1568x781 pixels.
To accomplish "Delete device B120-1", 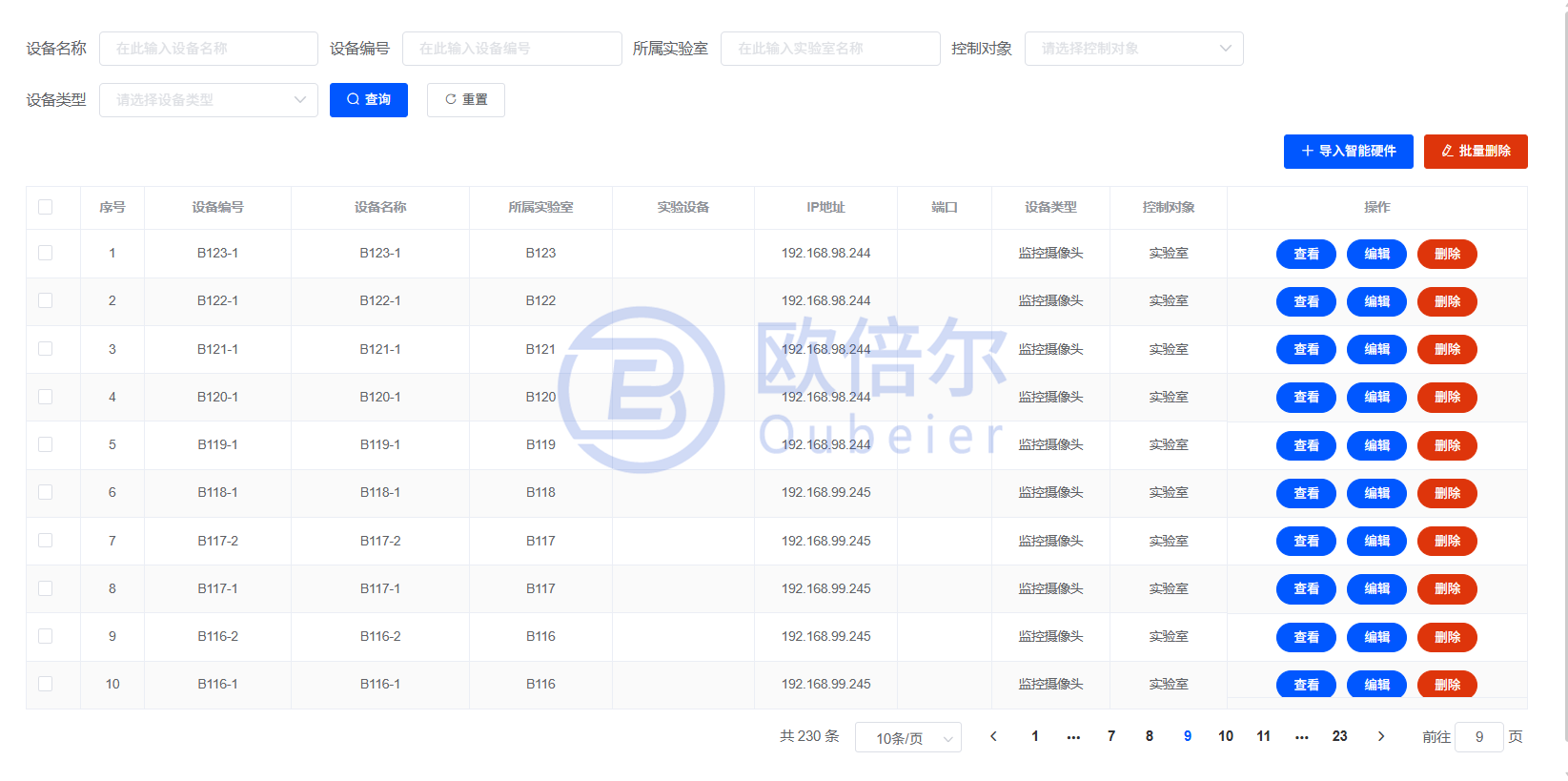I will 1447,398.
